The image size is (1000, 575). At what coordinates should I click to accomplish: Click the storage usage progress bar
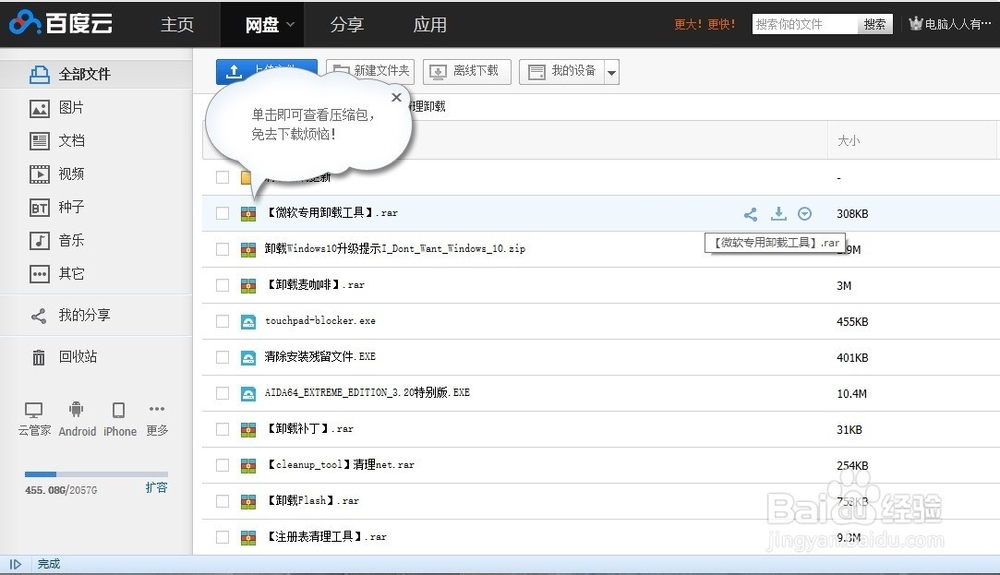pyautogui.click(x=96, y=474)
